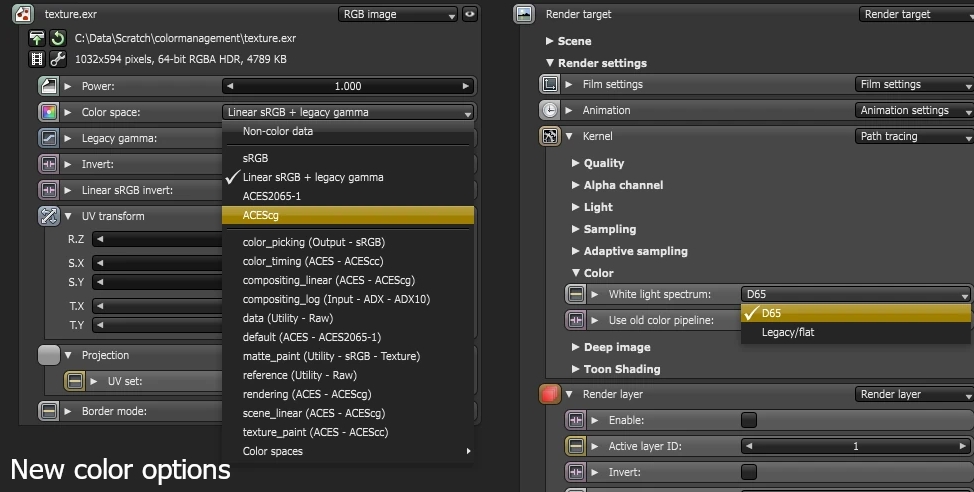Toggle the Render layer Enable checkbox
Image resolution: width=974 pixels, height=492 pixels.
click(748, 420)
